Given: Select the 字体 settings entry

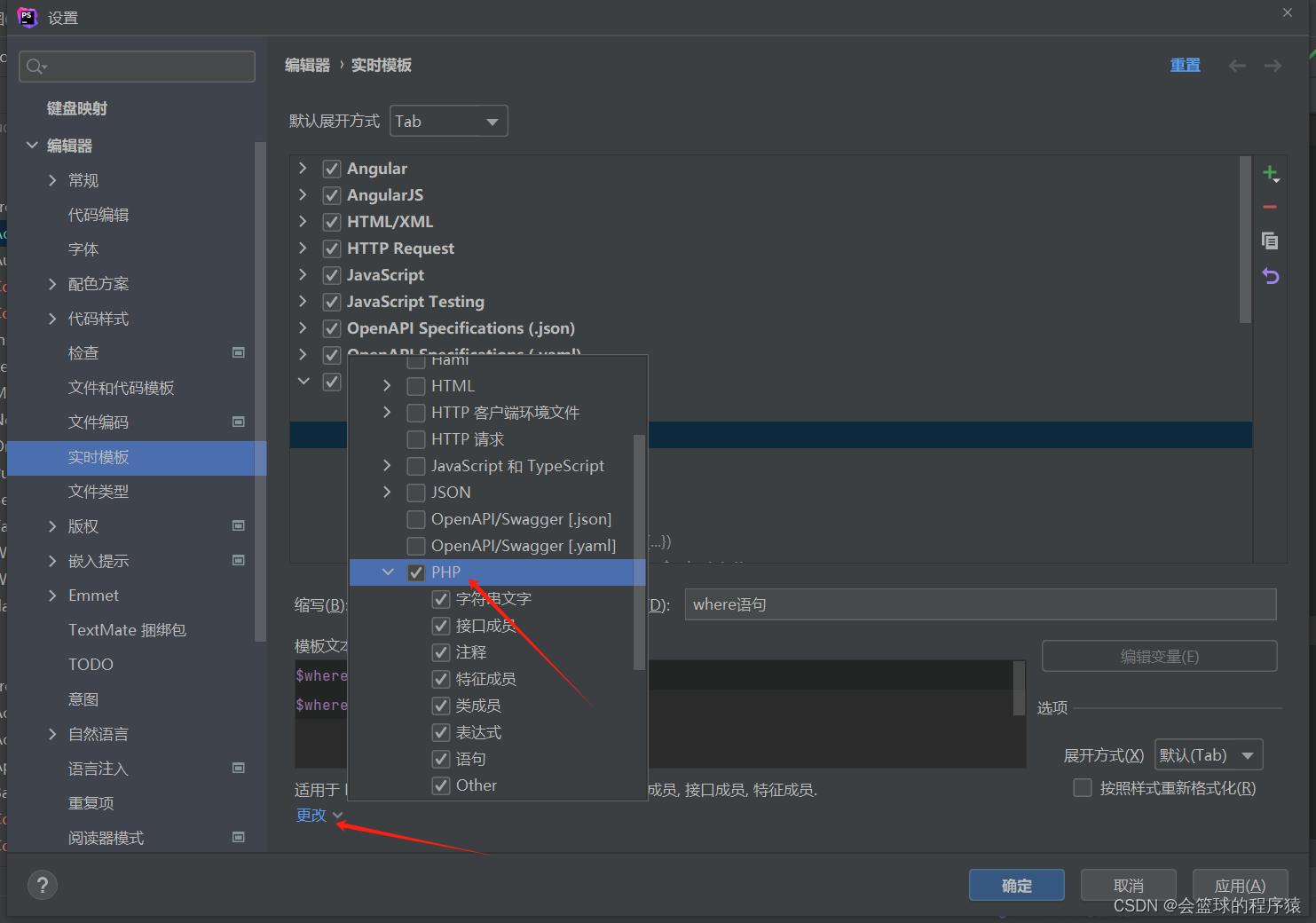Looking at the screenshot, I should click(83, 249).
